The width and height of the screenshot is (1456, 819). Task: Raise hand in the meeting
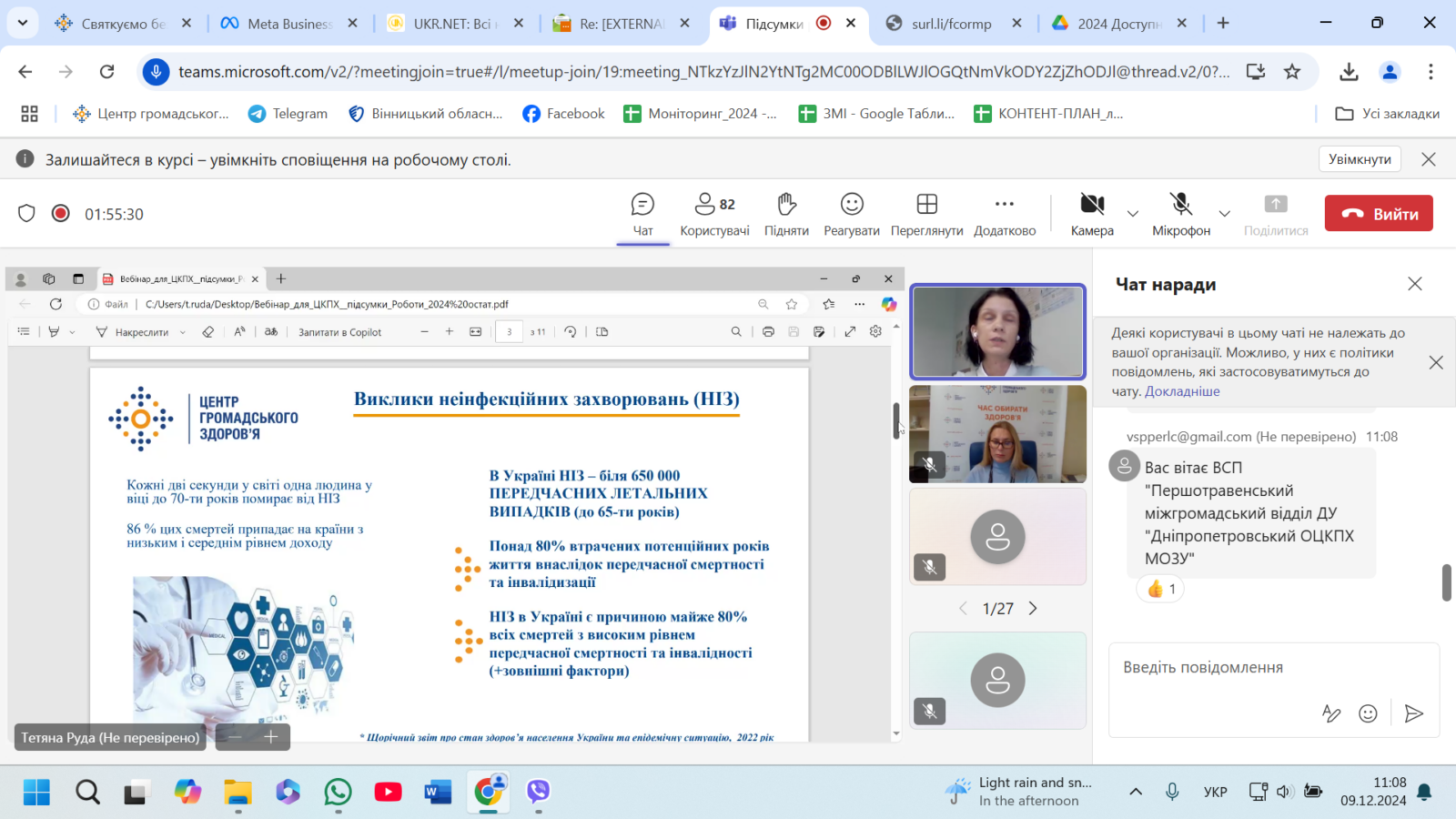786,214
